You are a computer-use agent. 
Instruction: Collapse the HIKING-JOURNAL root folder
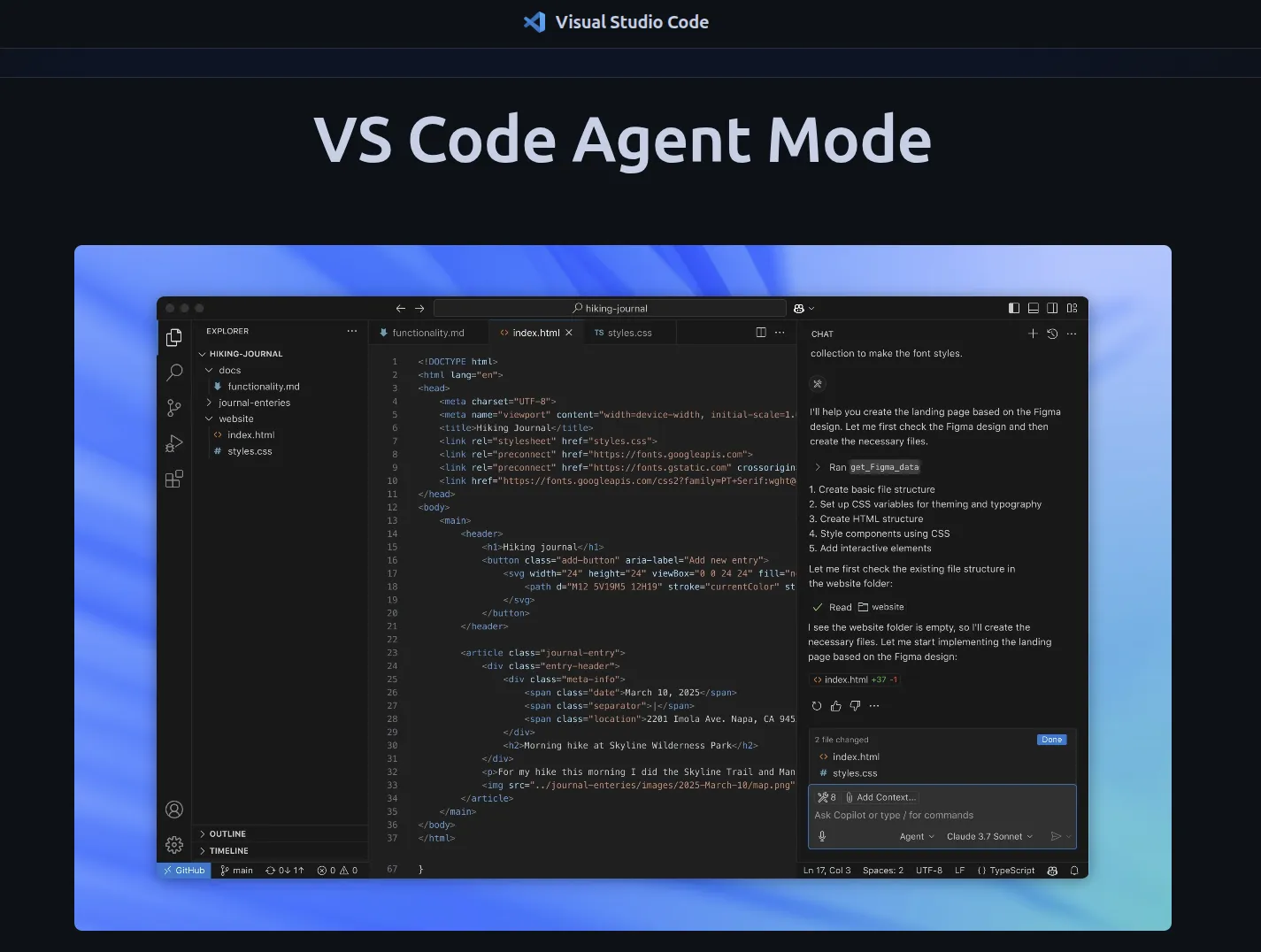click(239, 354)
